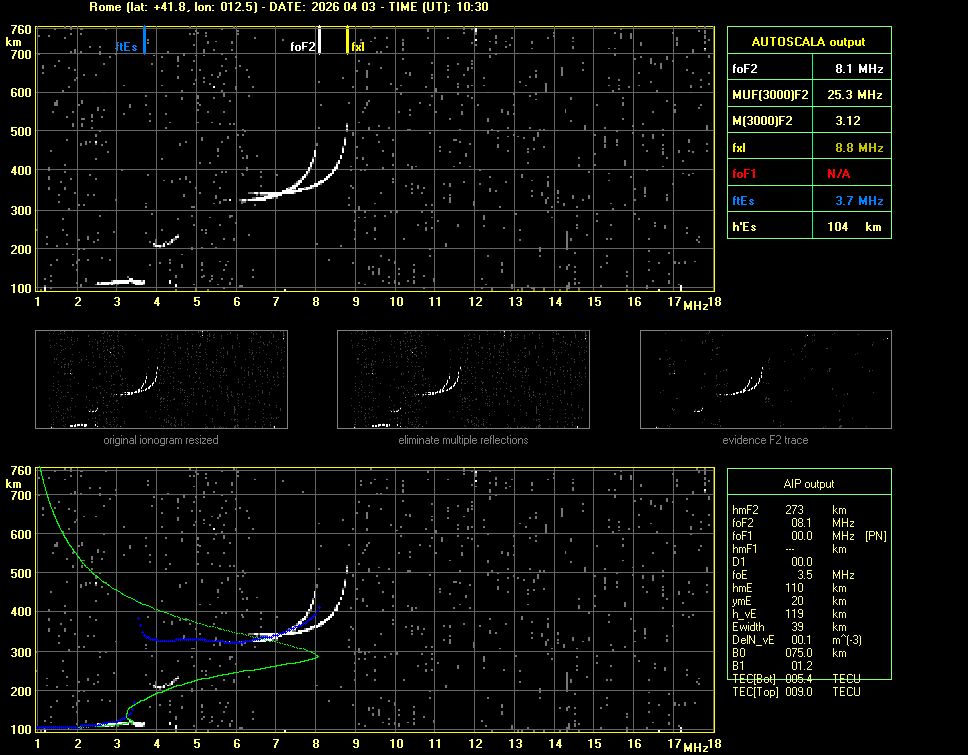Select the AUTOSCALA output header

pos(808,42)
